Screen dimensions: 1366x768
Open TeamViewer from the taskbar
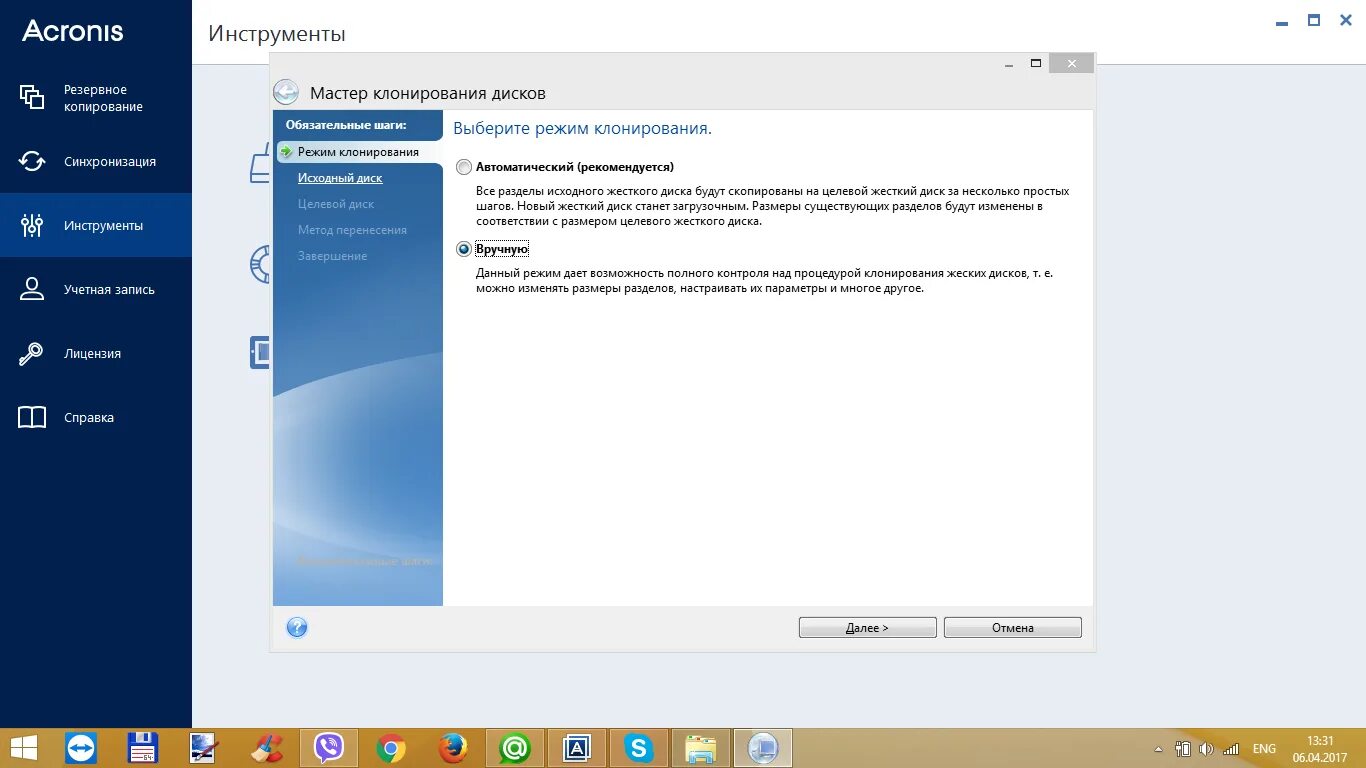[x=80, y=748]
